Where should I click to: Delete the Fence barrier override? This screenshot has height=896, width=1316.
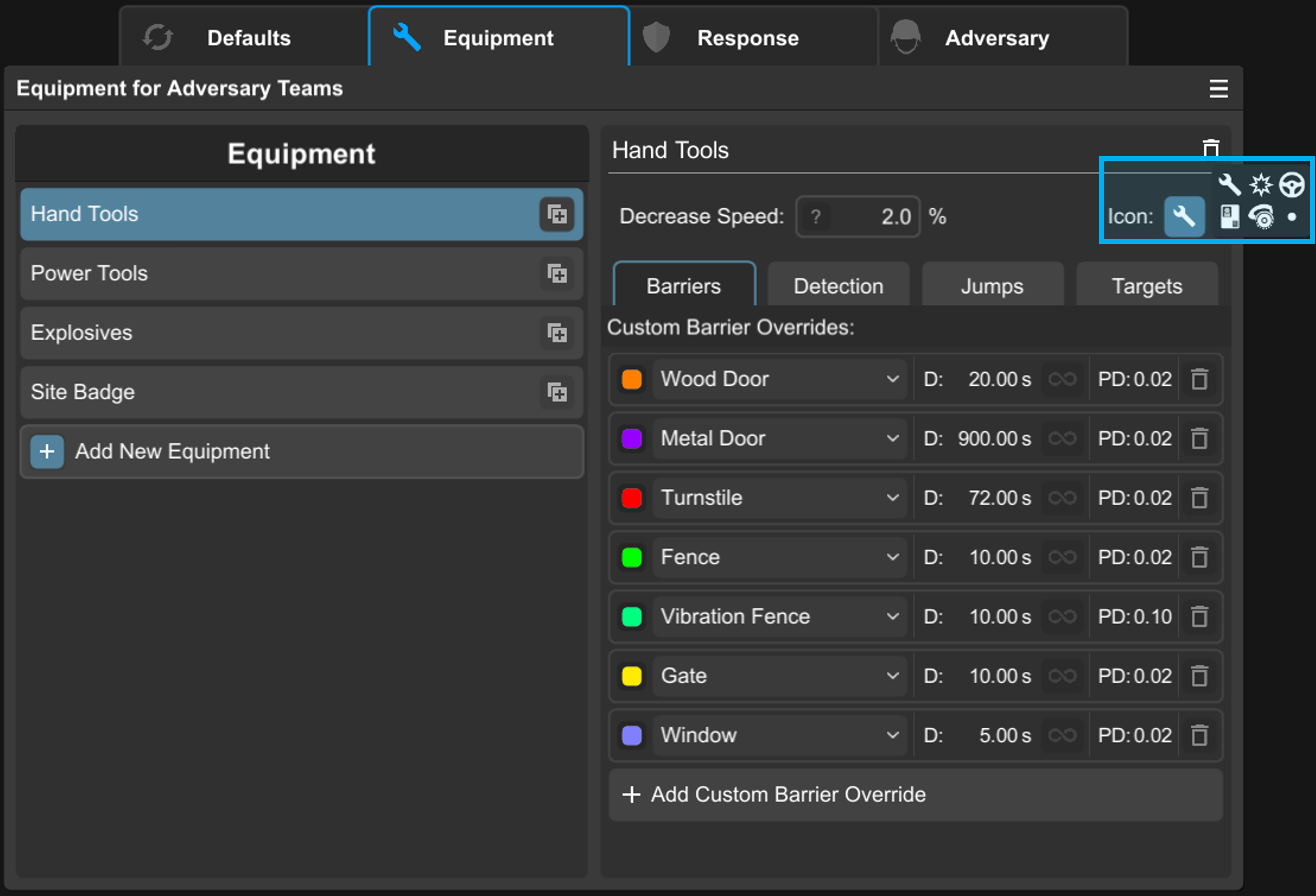(x=1200, y=557)
